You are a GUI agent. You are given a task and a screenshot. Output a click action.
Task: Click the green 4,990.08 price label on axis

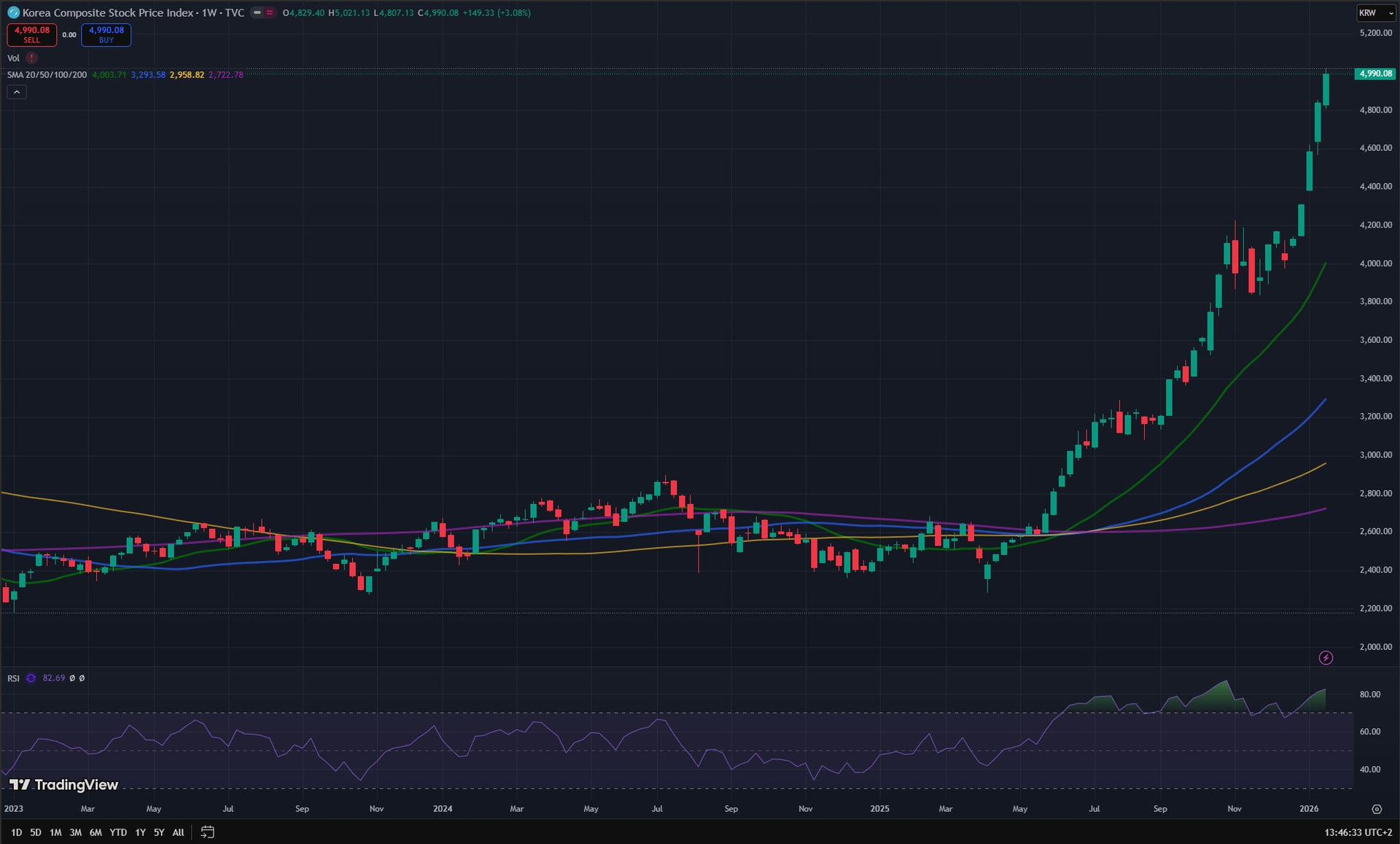[1375, 74]
